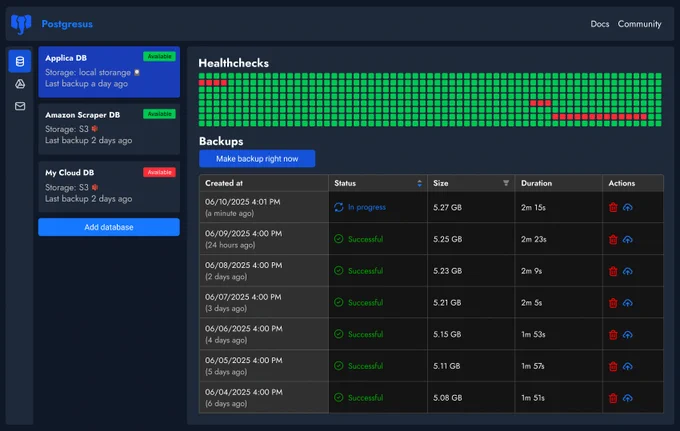Delete the 06/10/2025 4:01 PM backup

point(613,207)
